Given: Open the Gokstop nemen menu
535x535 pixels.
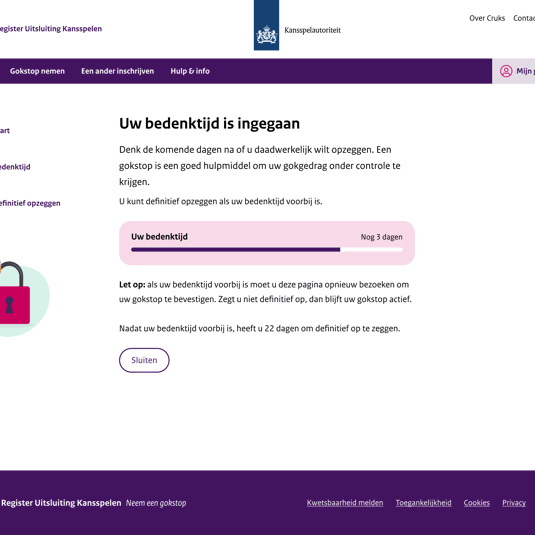Looking at the screenshot, I should 37,71.
